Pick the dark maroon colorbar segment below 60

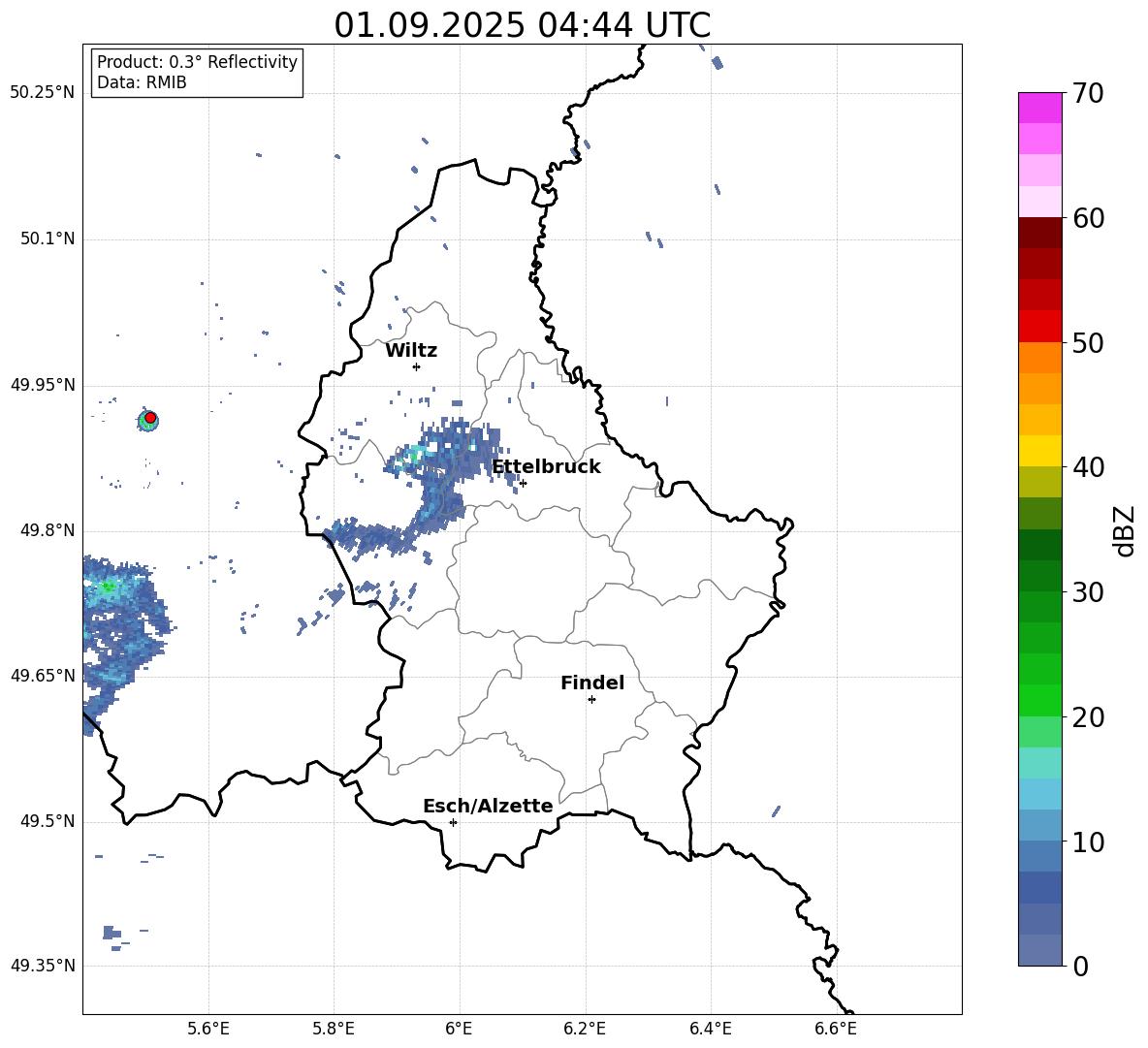(x=1039, y=233)
